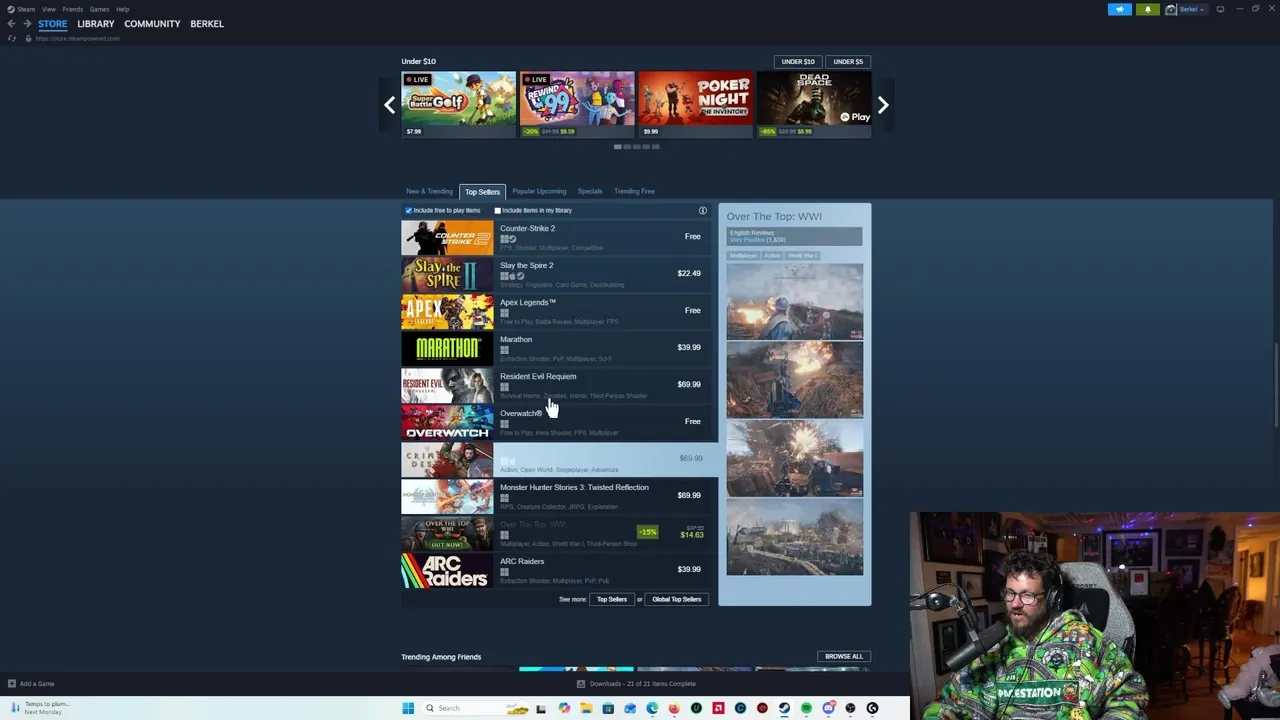Open Poker Night at the Inventory capsule
This screenshot has height=720, width=1280.
click(695, 104)
